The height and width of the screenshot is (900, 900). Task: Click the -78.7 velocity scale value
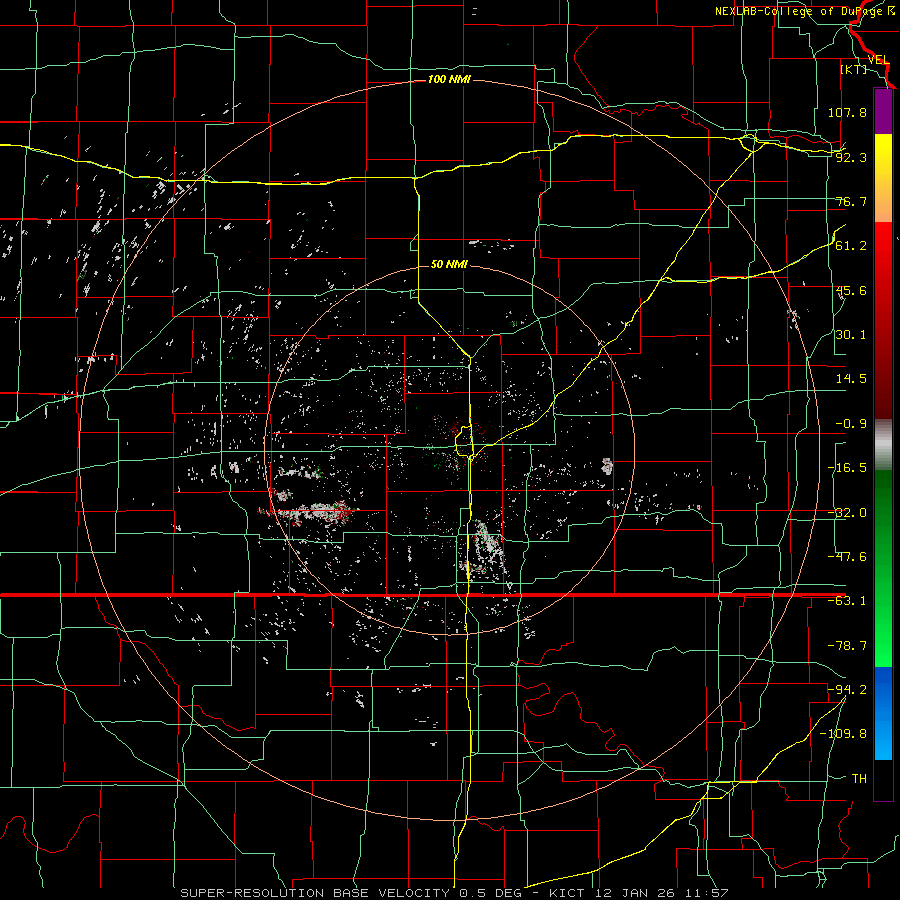tap(847, 646)
